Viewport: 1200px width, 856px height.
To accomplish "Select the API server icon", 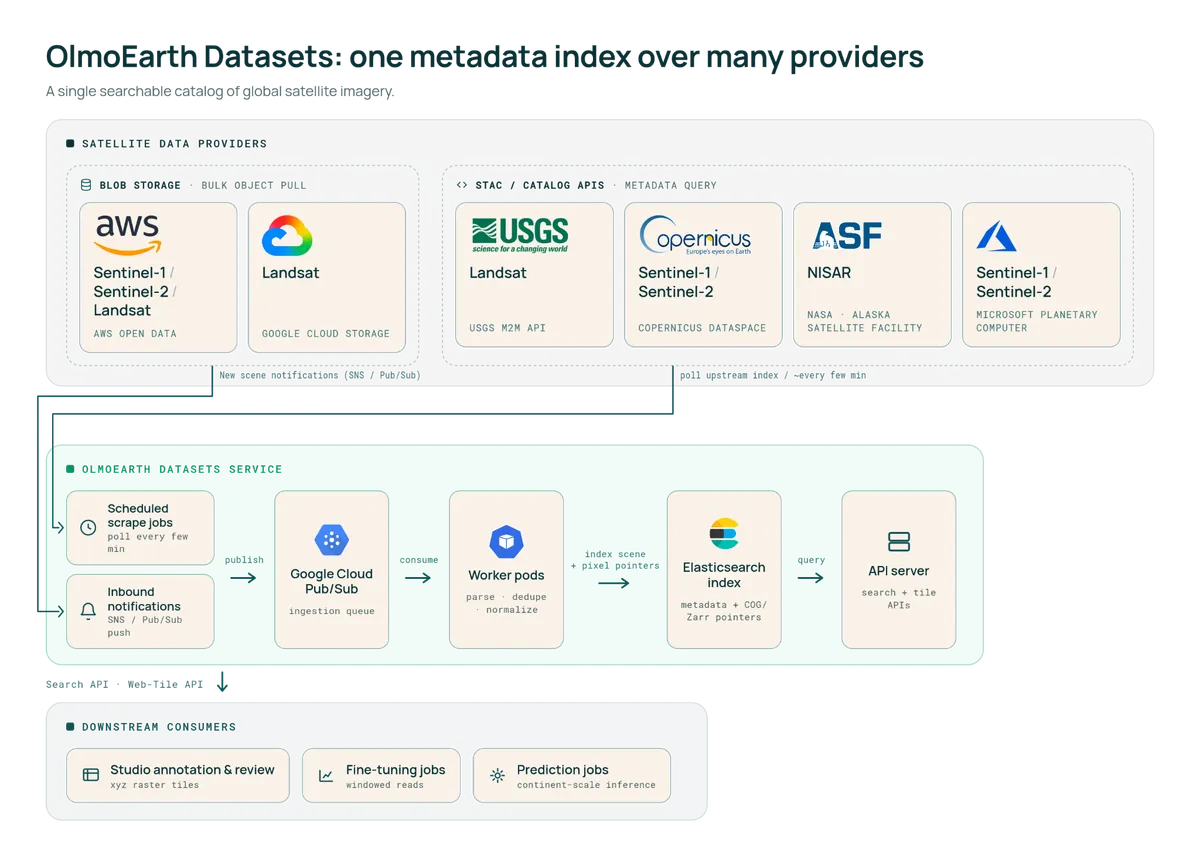I will coord(899,541).
